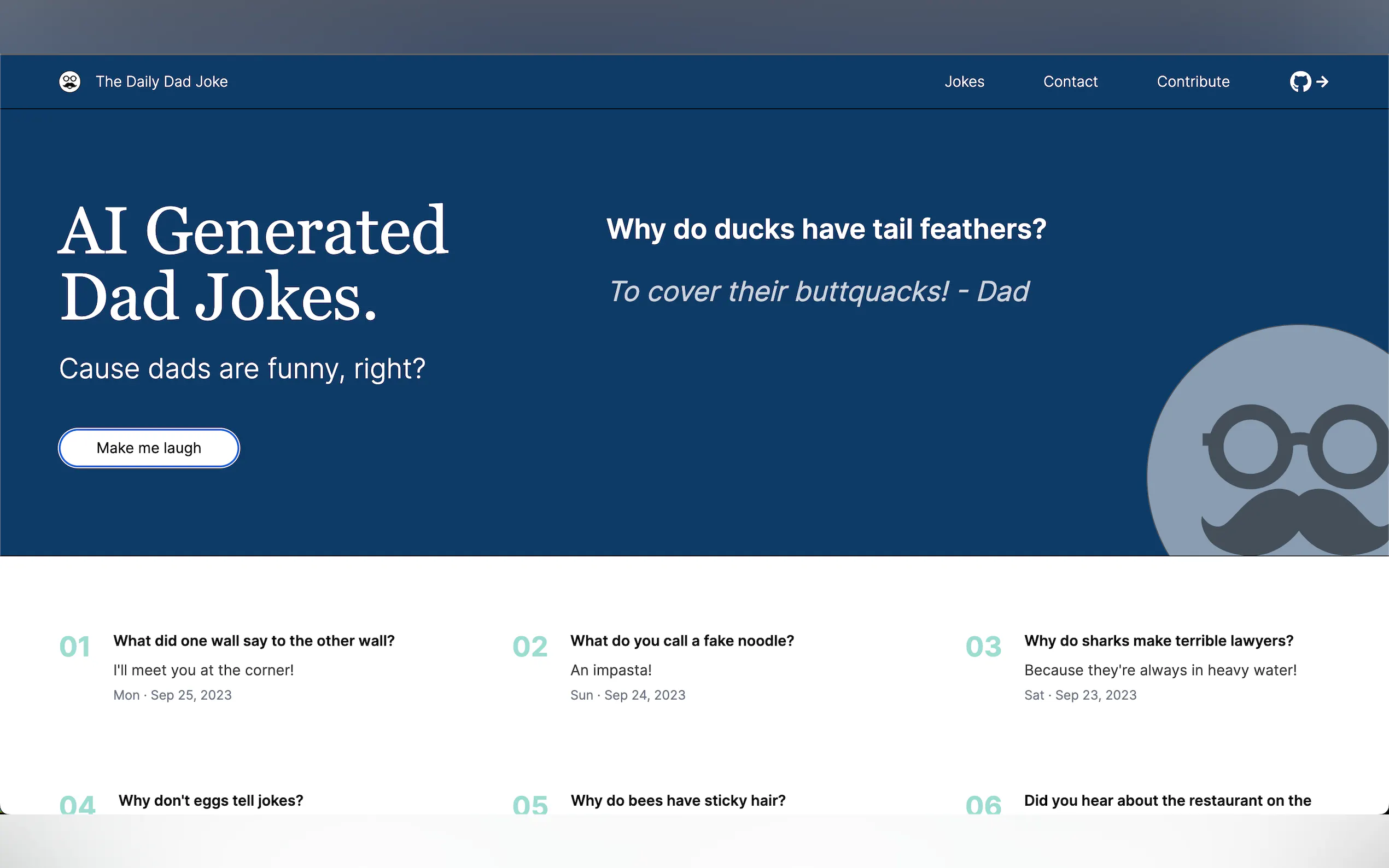Click the arrow next to GitHub icon
This screenshot has width=1389, height=868.
point(1323,81)
